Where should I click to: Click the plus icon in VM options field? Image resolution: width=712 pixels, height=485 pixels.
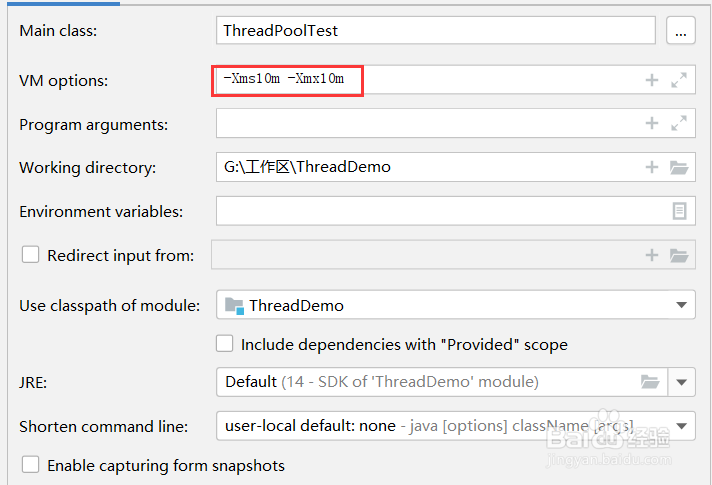pyautogui.click(x=651, y=80)
